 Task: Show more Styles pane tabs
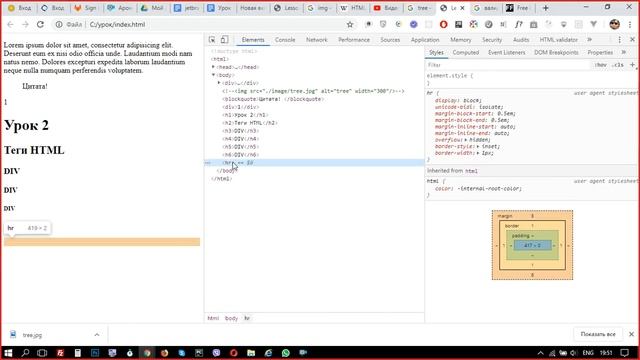click(x=623, y=52)
